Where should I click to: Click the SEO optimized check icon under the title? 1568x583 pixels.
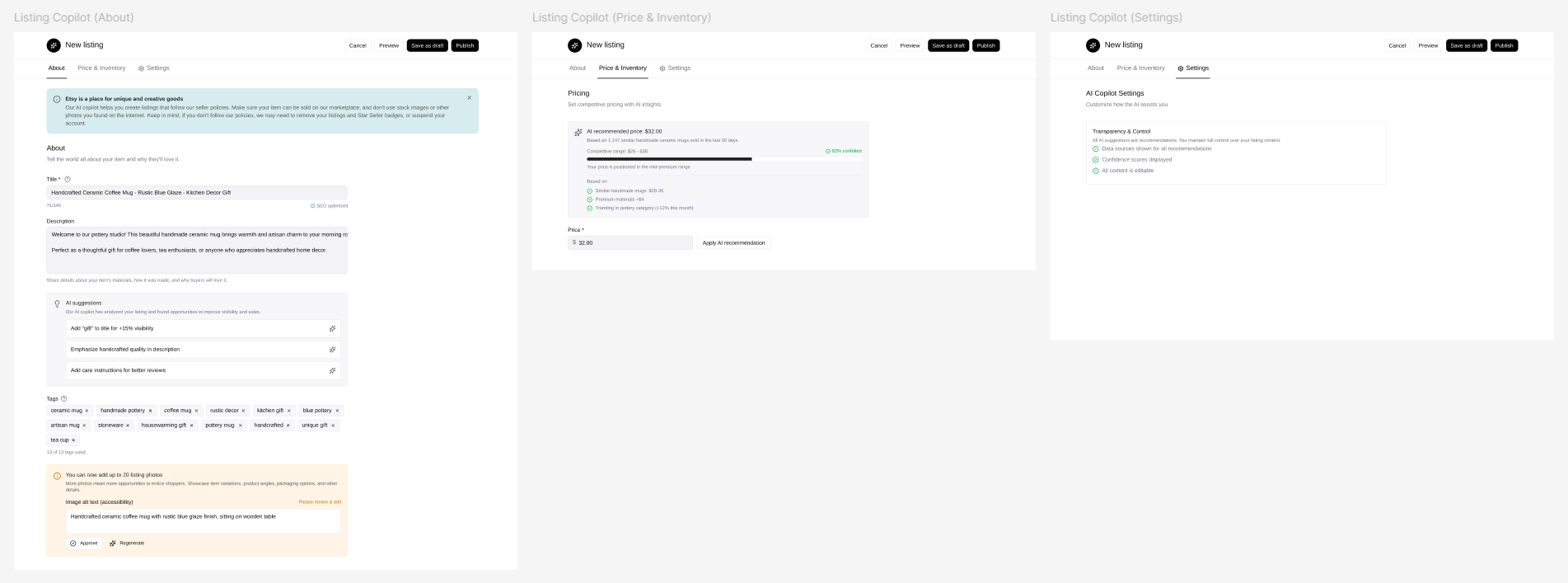click(312, 205)
